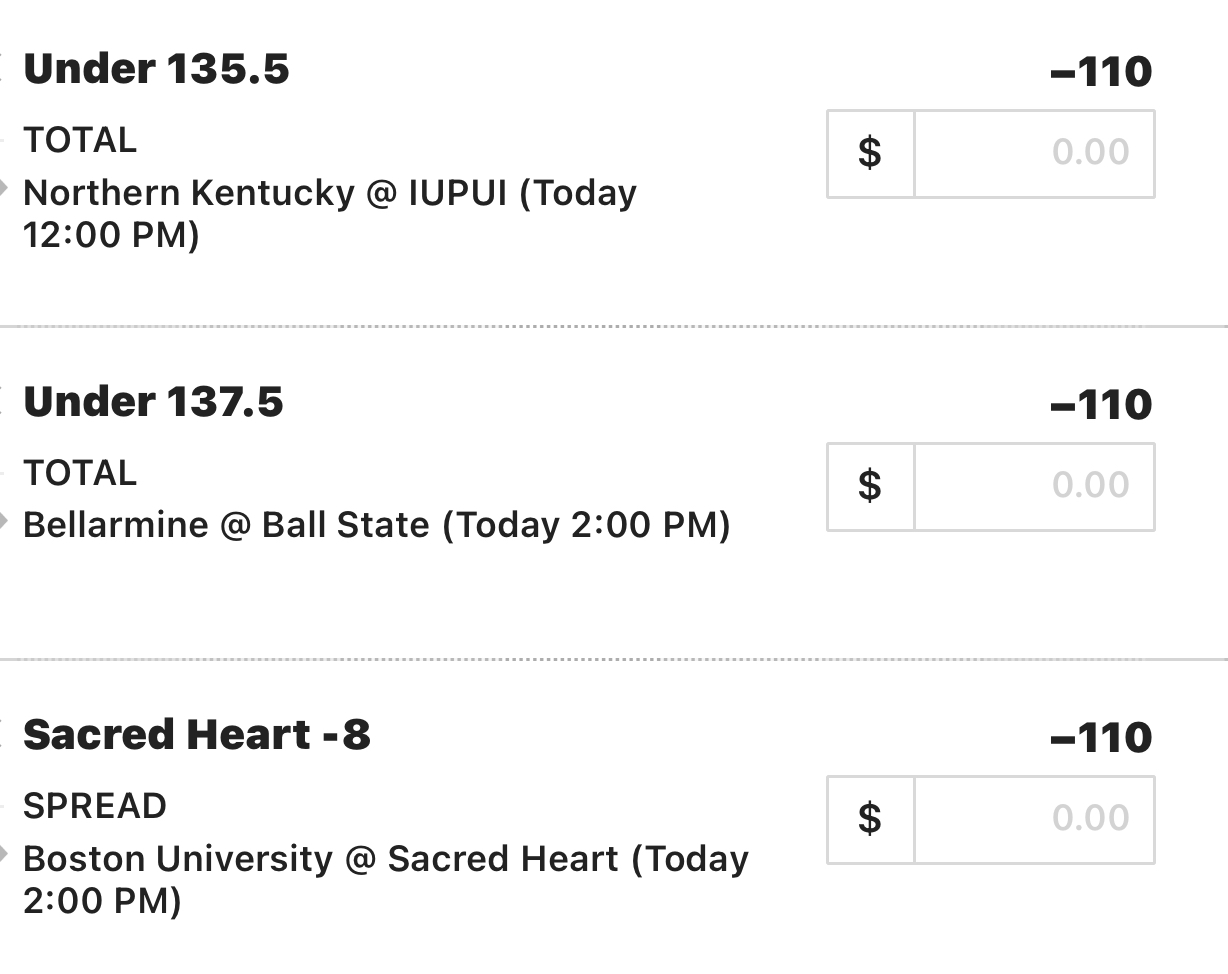The width and height of the screenshot is (1228, 974).
Task: Click the -110 odds for Under 137.5
Action: [x=1101, y=405]
